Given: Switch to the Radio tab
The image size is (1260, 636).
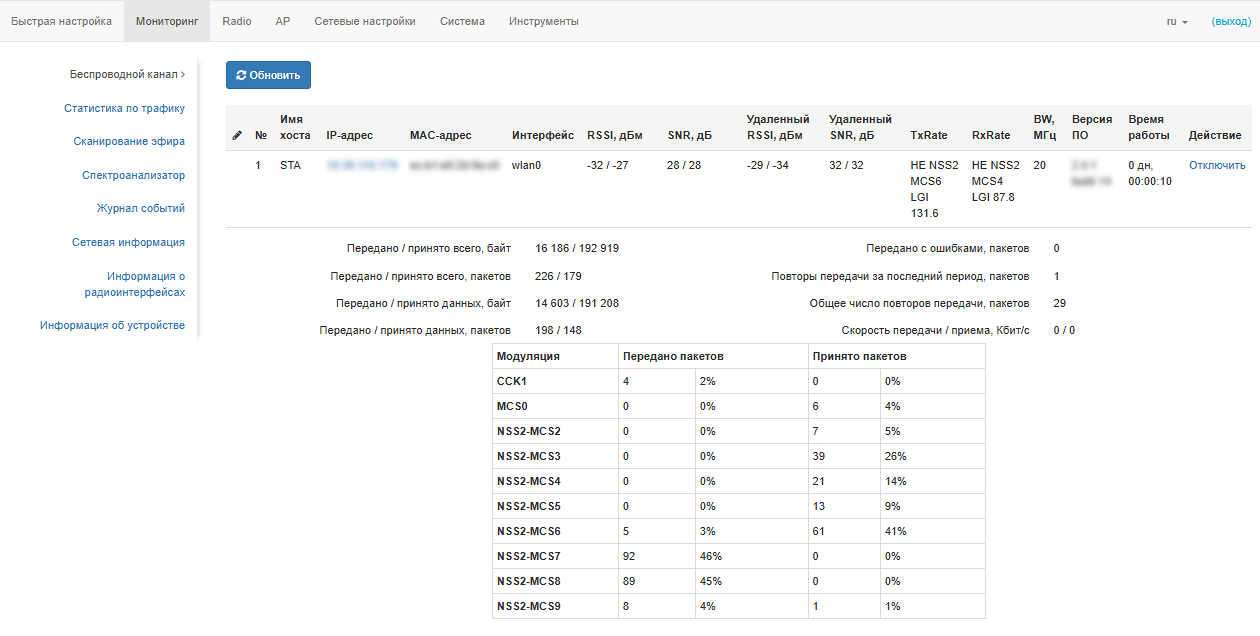Looking at the screenshot, I should pos(237,21).
